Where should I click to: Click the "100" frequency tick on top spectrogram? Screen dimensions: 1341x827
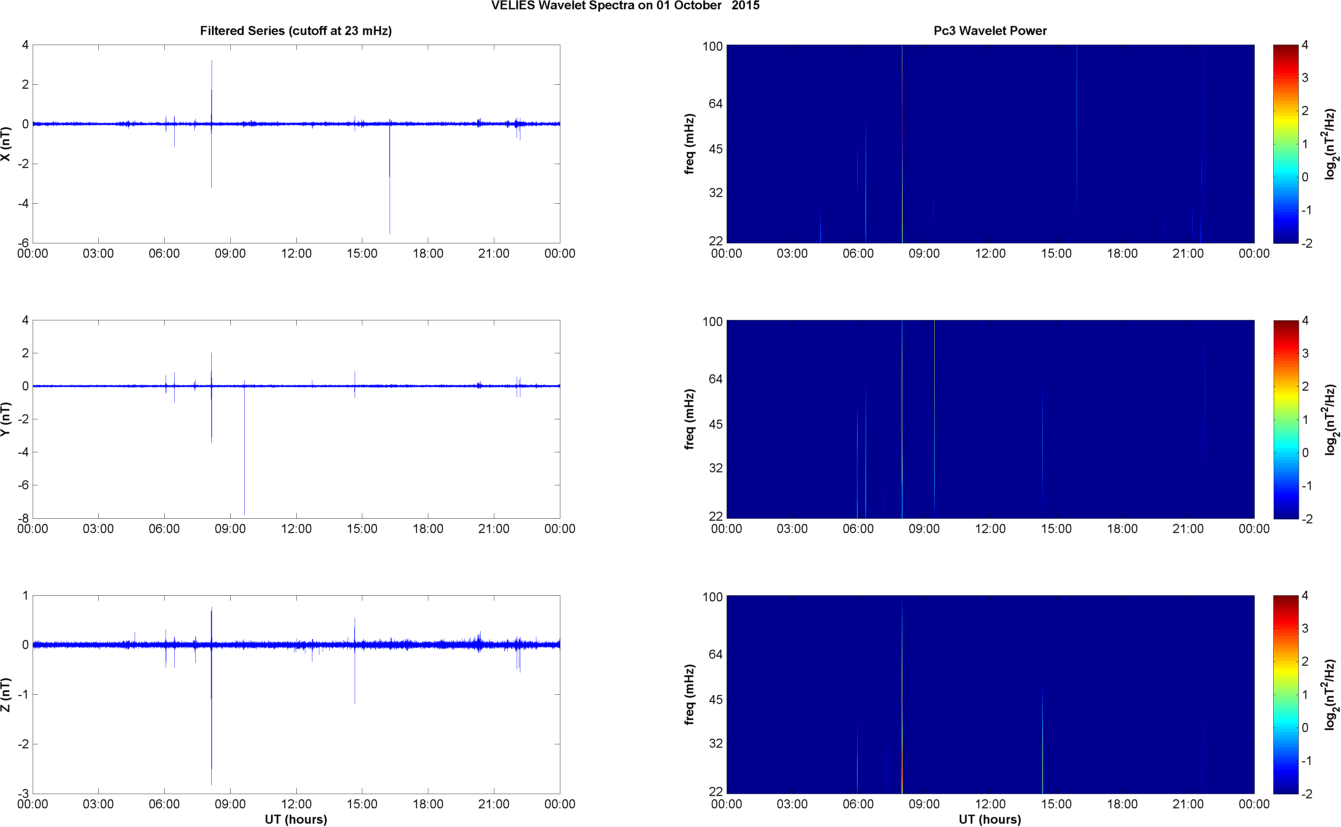(x=713, y=46)
